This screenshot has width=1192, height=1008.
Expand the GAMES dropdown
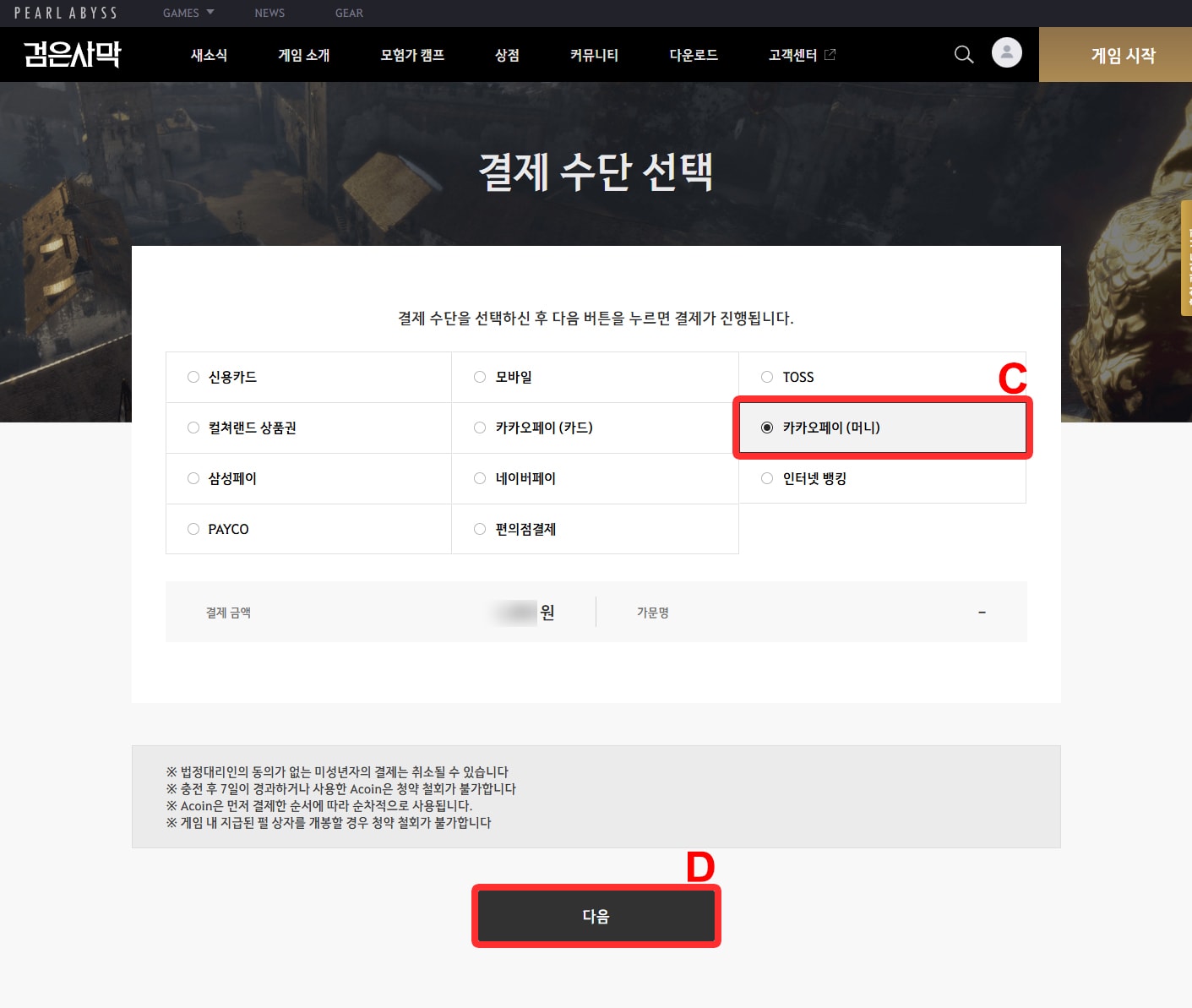pos(188,13)
